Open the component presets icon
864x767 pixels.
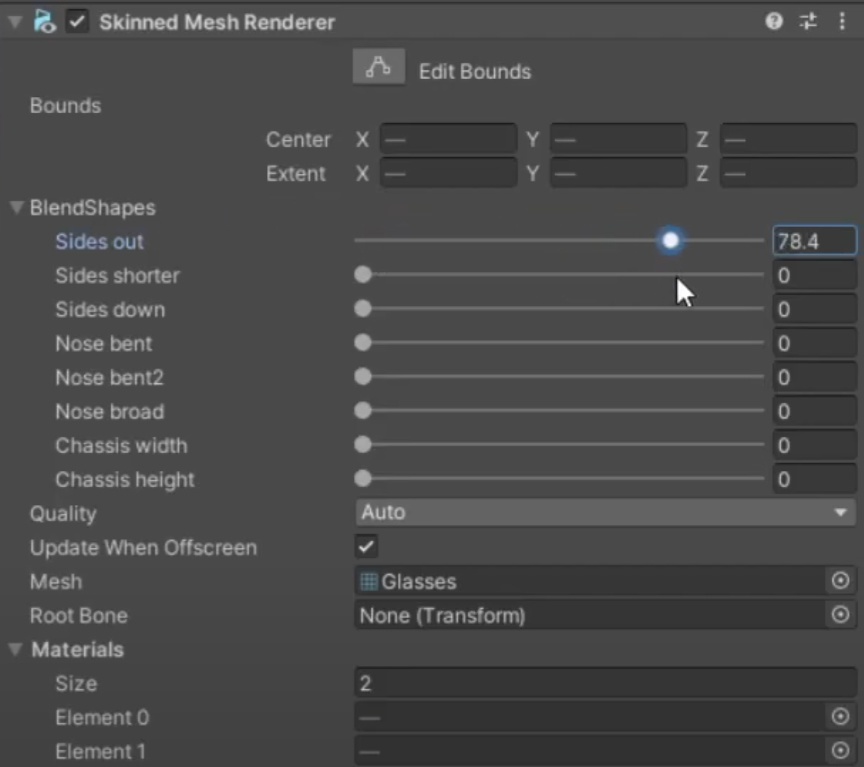(x=808, y=21)
